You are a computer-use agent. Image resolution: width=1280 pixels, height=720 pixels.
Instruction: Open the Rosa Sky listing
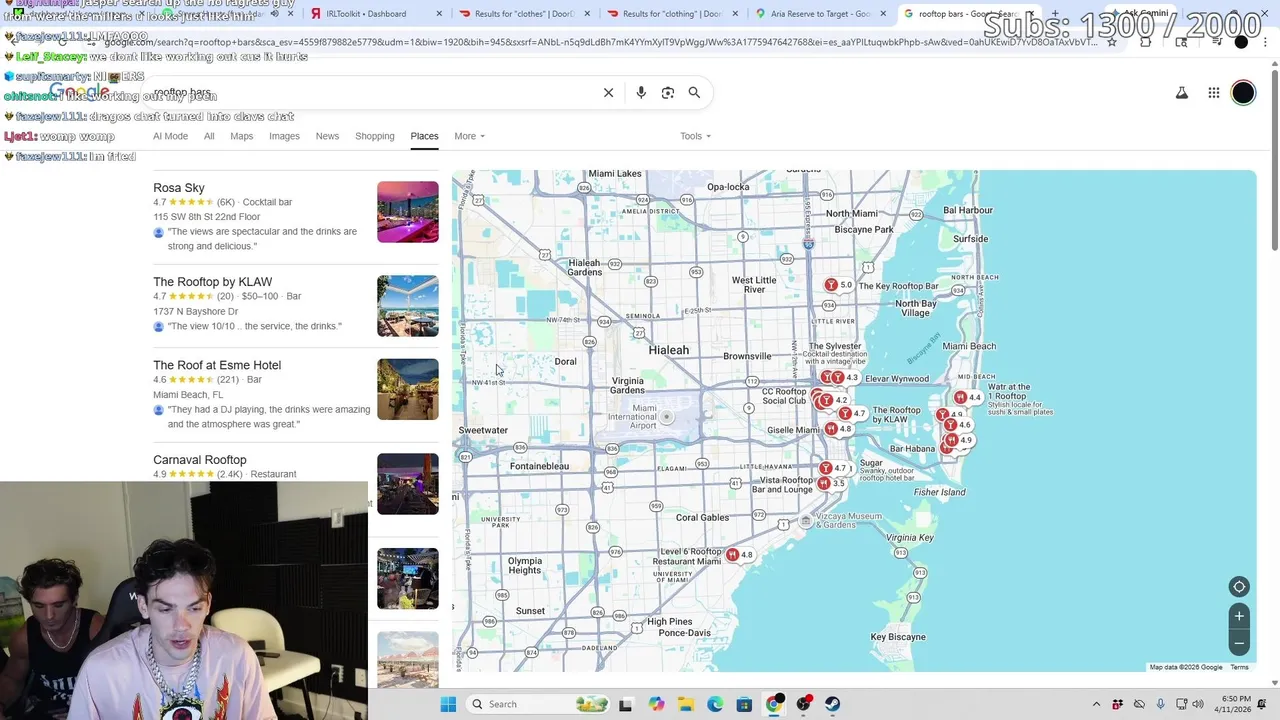click(x=179, y=188)
